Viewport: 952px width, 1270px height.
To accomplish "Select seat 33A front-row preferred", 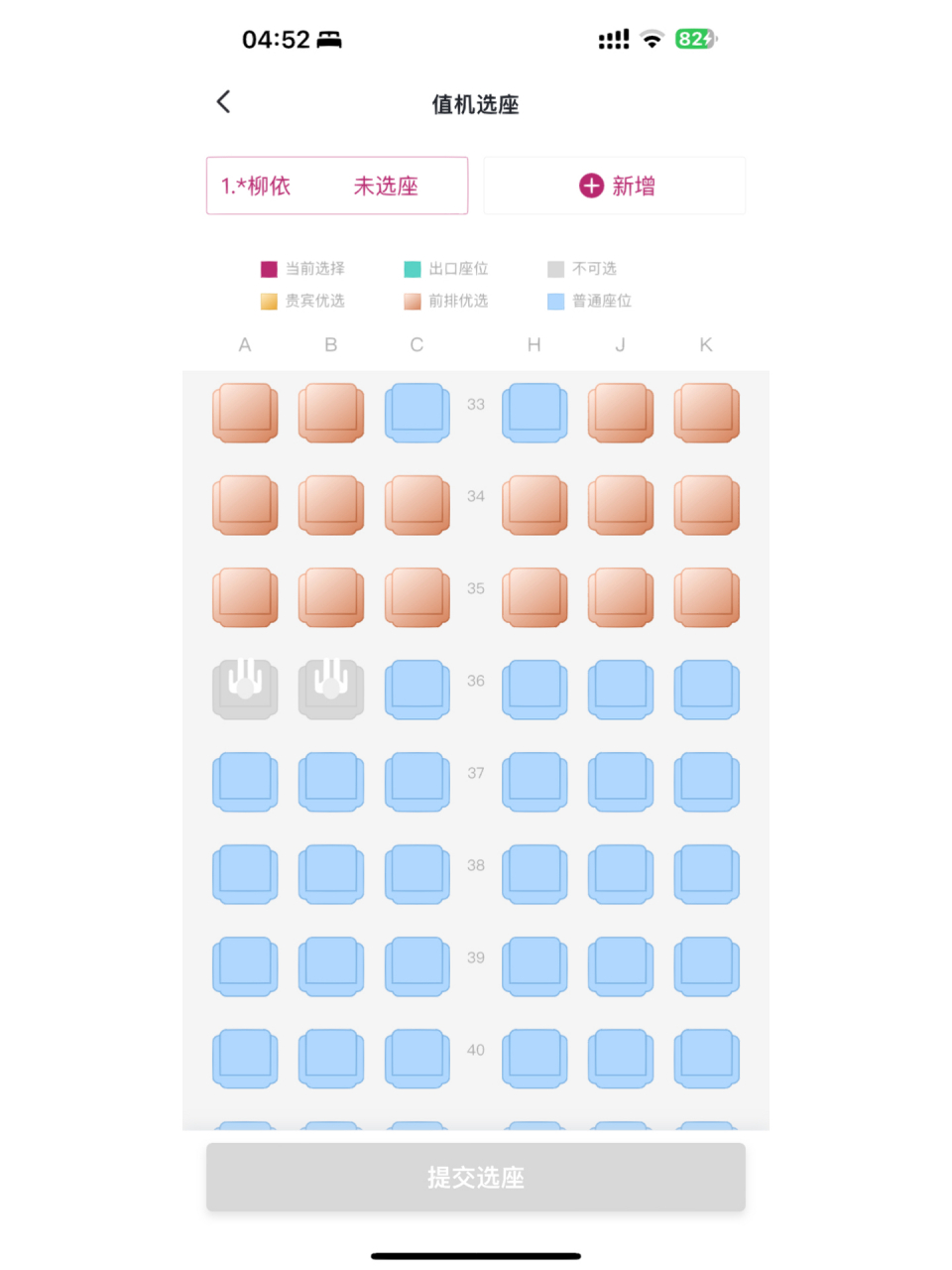I will point(245,412).
